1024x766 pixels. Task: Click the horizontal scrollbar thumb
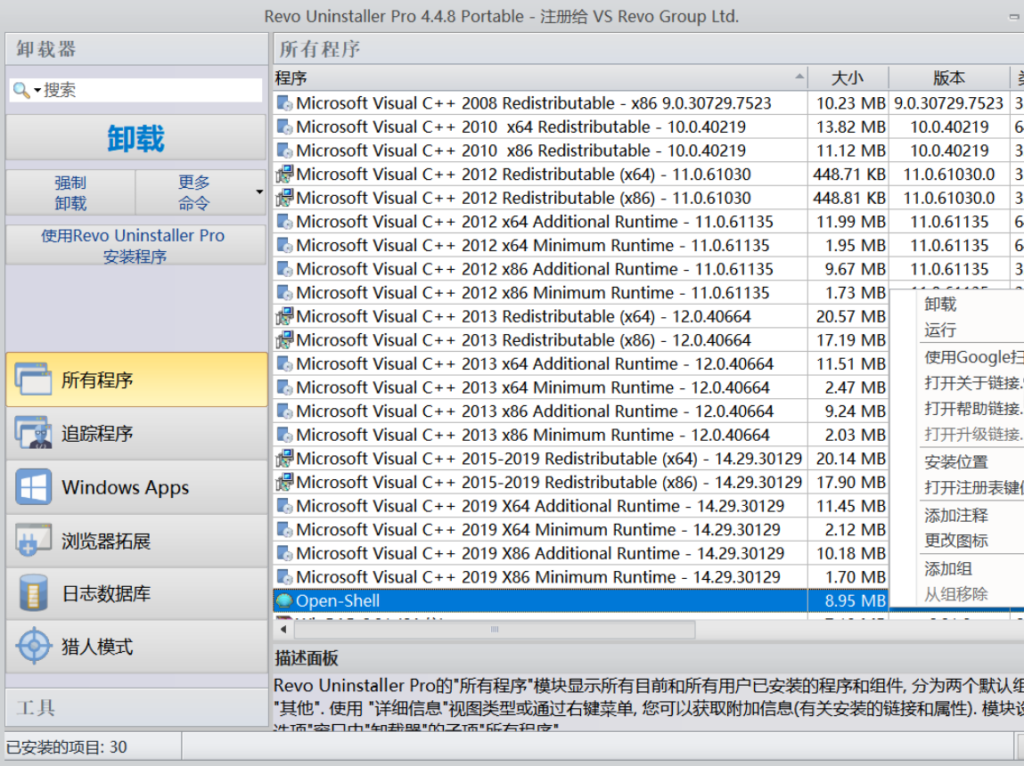(x=494, y=630)
